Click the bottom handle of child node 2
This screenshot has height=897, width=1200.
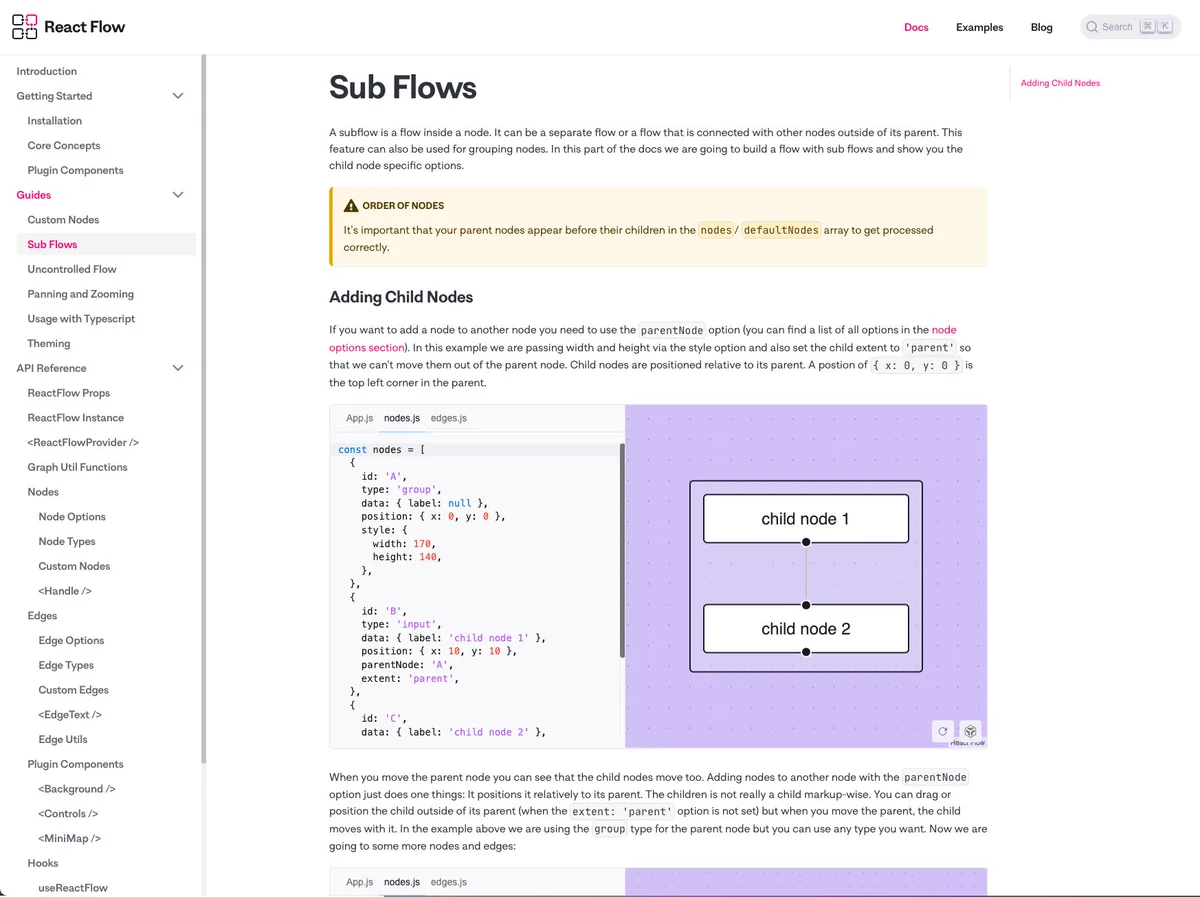click(x=806, y=652)
